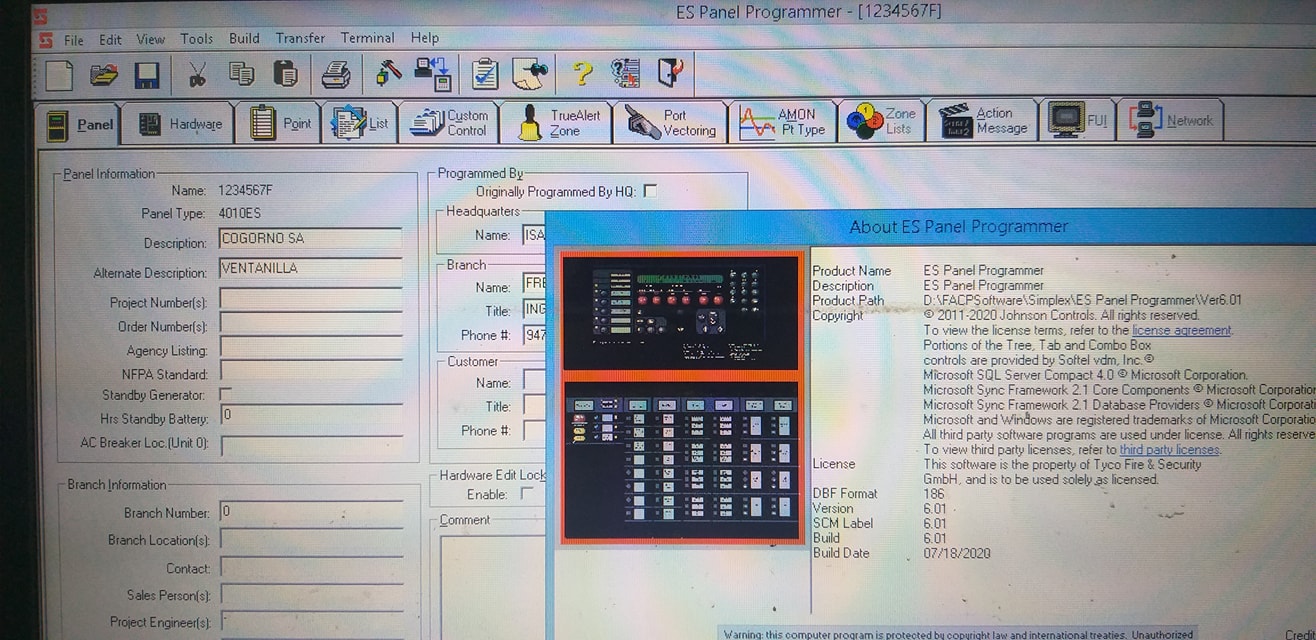Click the New file toolbar icon
The width and height of the screenshot is (1316, 640).
click(x=59, y=76)
